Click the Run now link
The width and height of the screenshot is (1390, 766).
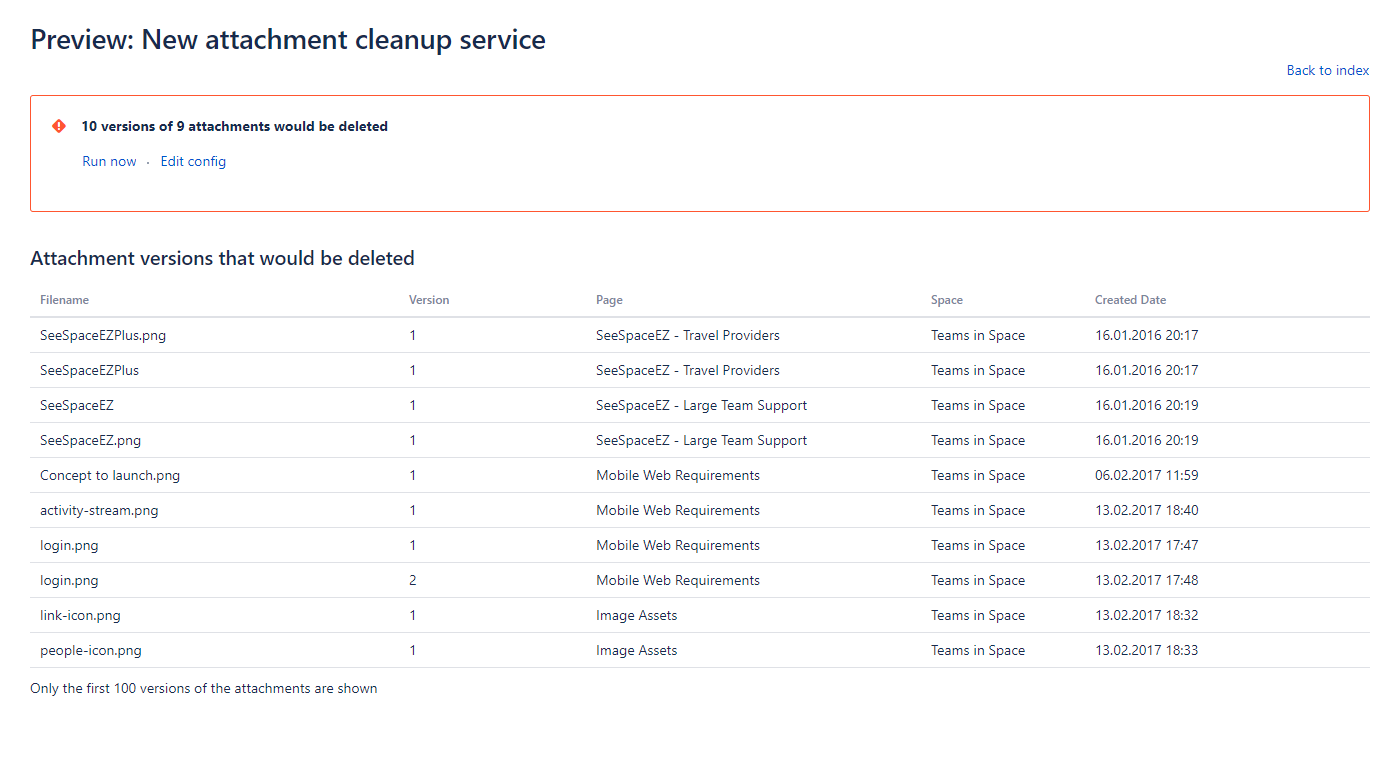109,161
